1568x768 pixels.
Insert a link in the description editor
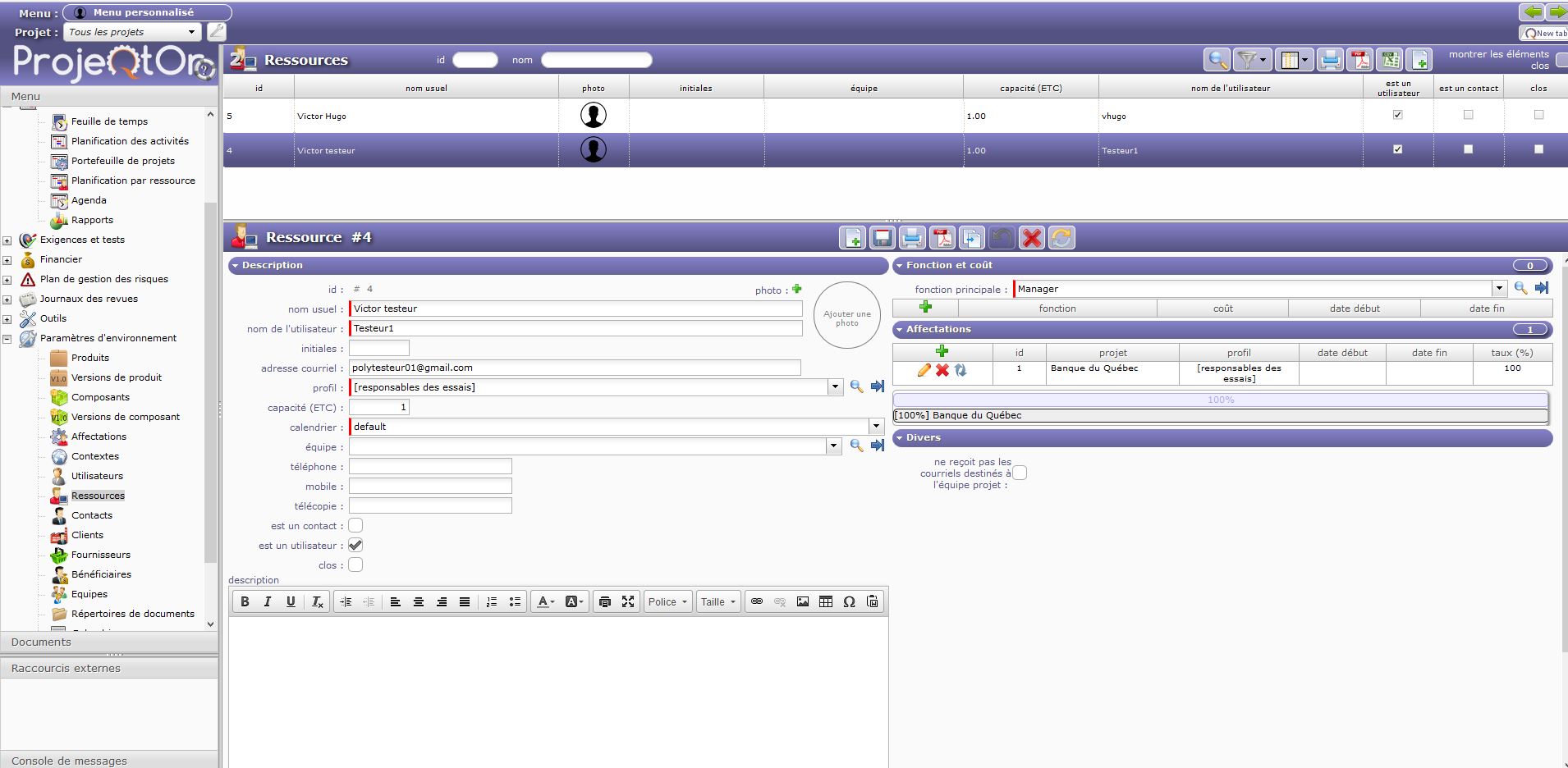(x=757, y=601)
